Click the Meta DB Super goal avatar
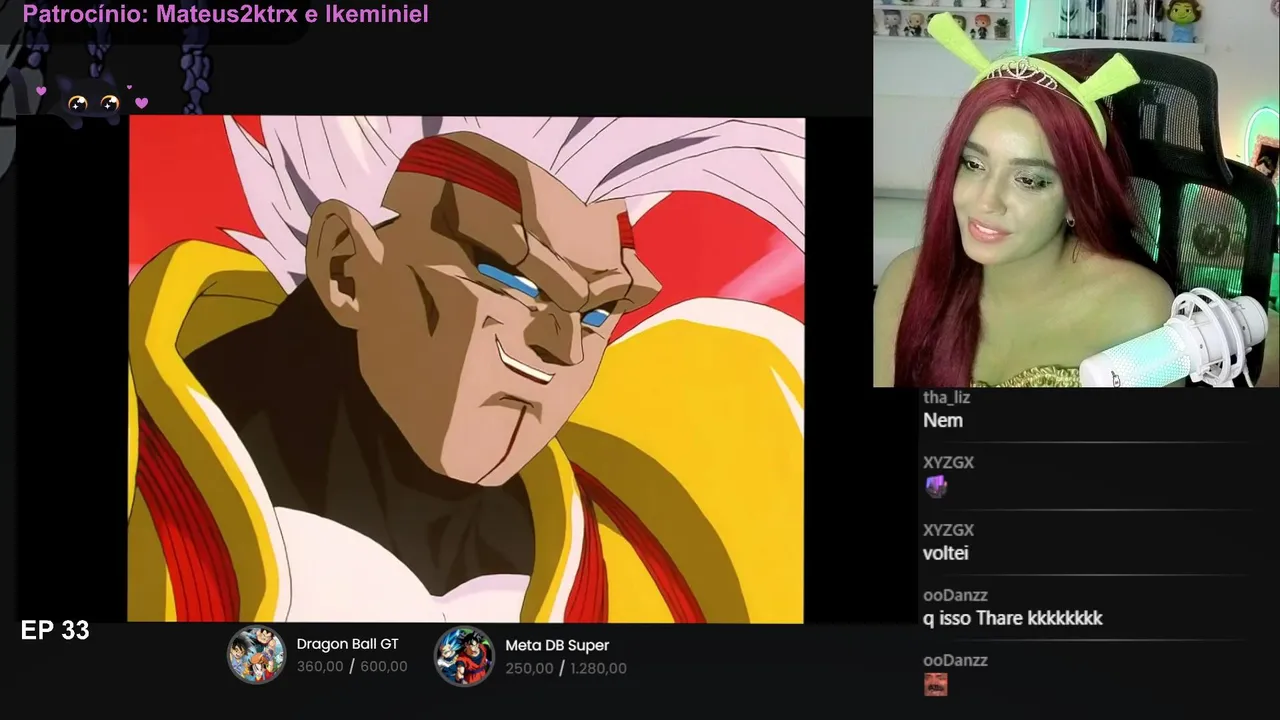Screen dimensions: 1280x720 click(464, 655)
